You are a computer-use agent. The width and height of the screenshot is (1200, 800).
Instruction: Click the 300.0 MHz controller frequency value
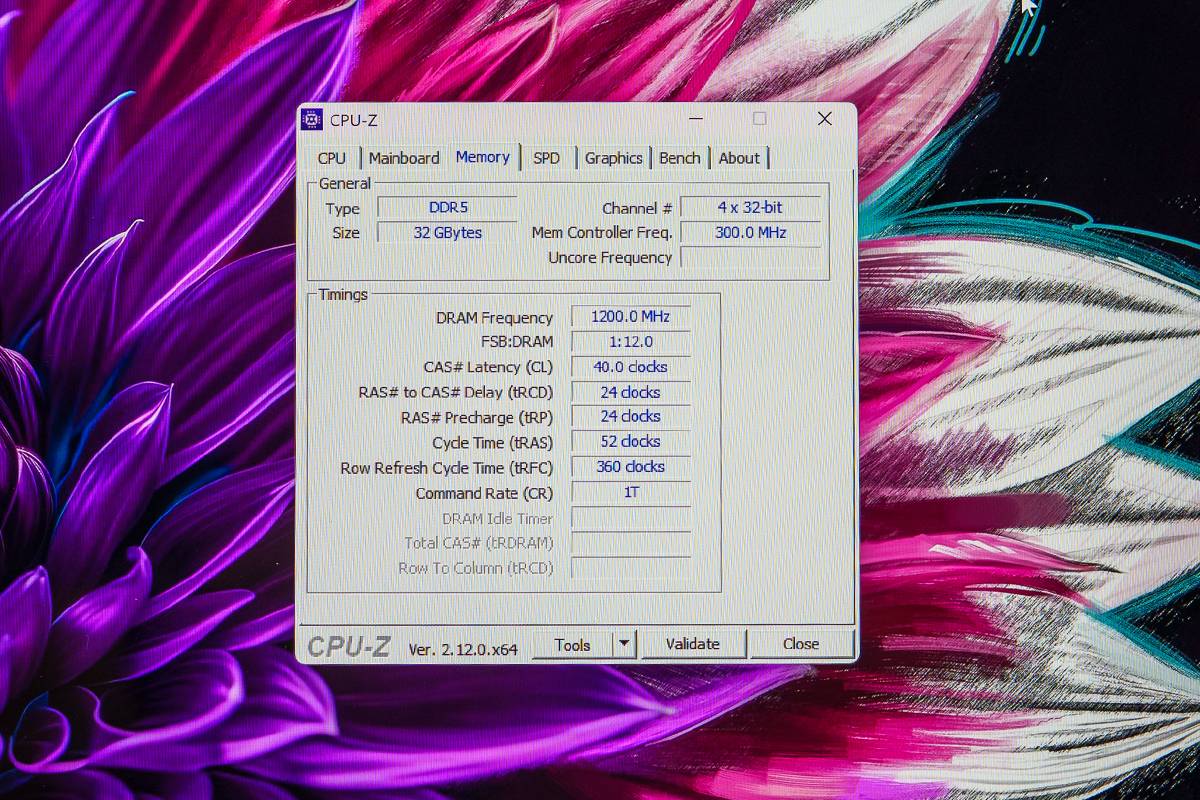point(750,233)
